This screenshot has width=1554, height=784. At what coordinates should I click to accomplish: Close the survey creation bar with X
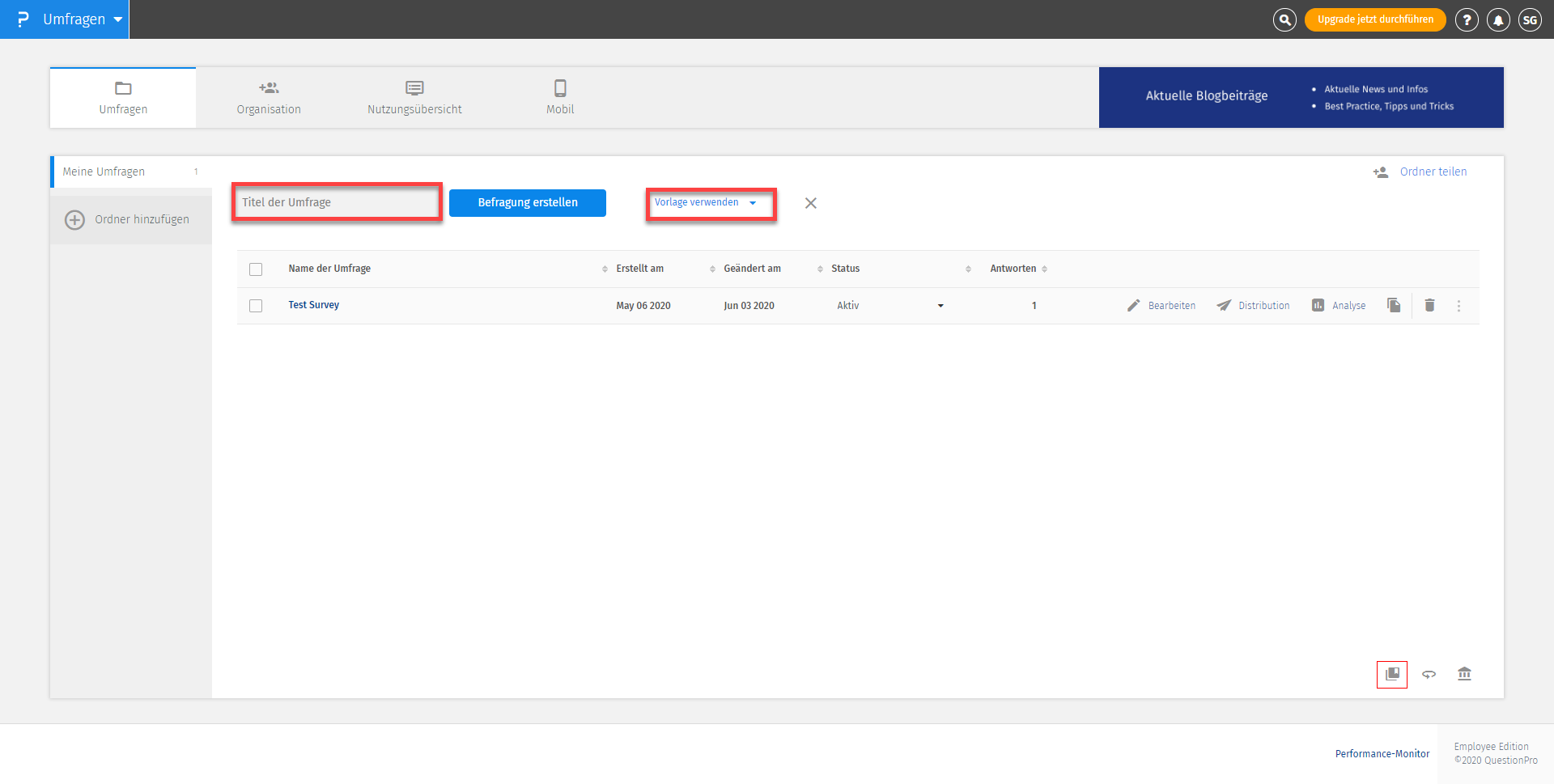coord(811,203)
